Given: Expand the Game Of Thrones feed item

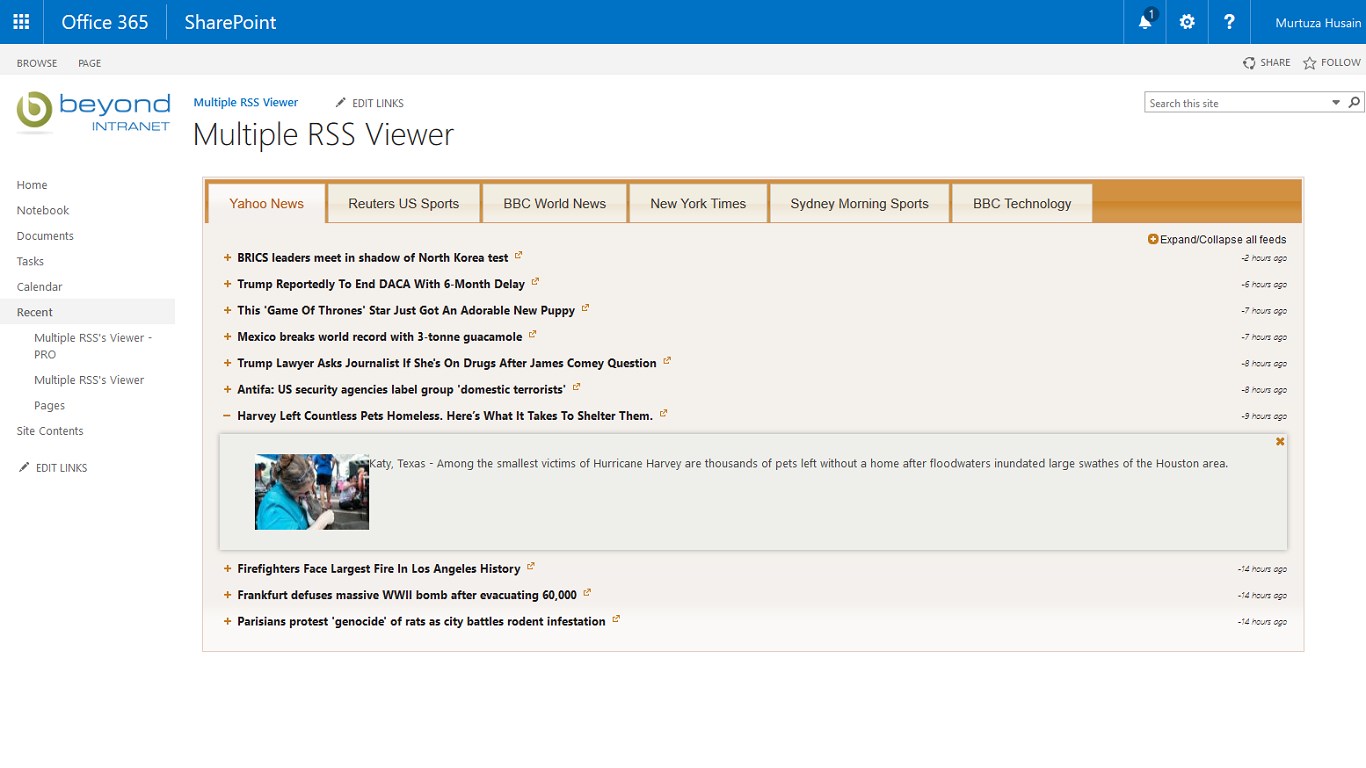Looking at the screenshot, I should click(228, 310).
